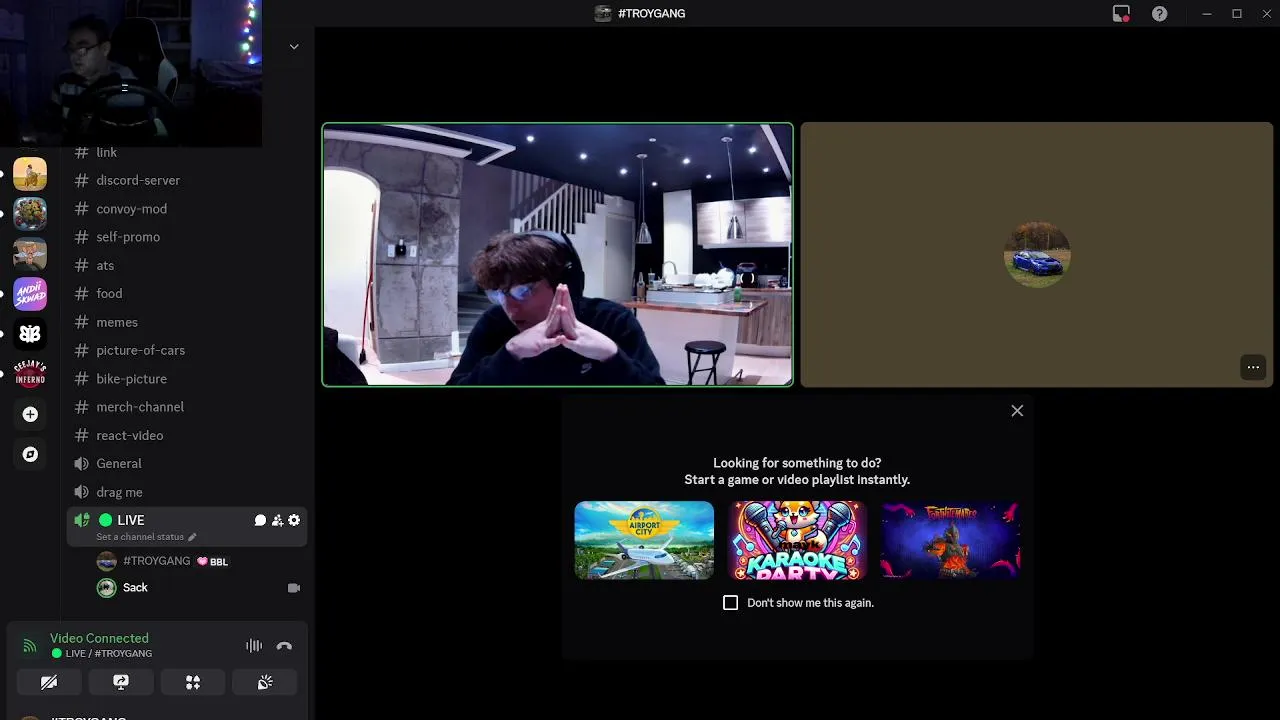This screenshot has height=720, width=1280.
Task: Open the yellow field server icon
Action: (x=30, y=174)
